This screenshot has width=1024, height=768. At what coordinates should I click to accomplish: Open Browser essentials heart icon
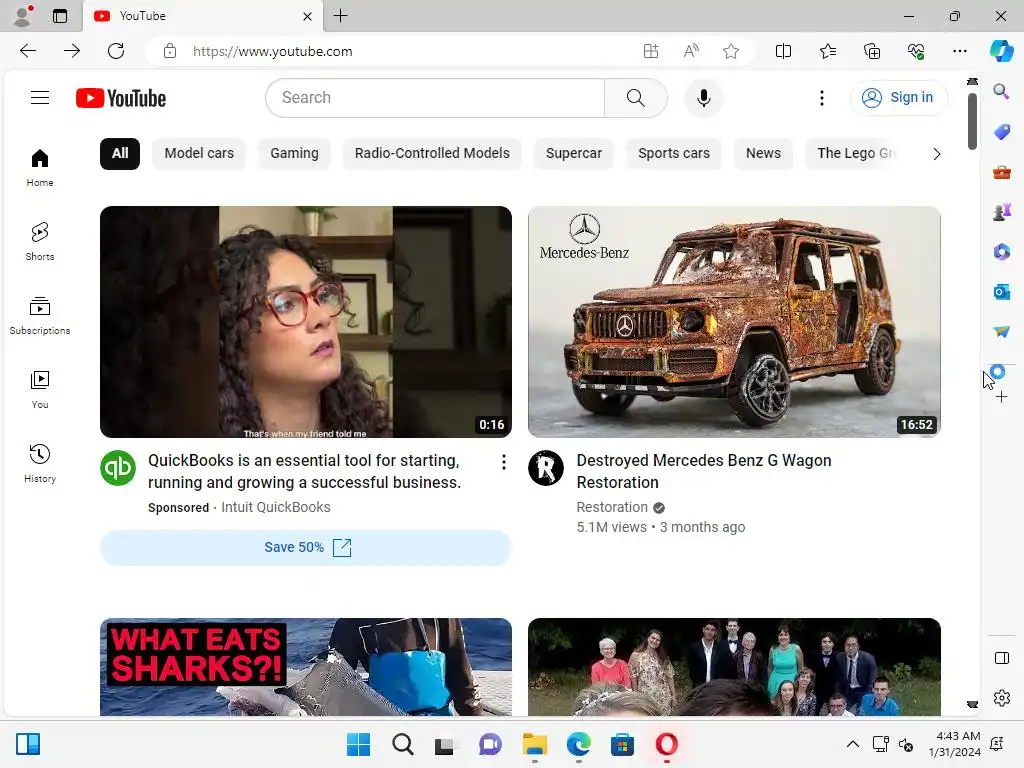[916, 51]
